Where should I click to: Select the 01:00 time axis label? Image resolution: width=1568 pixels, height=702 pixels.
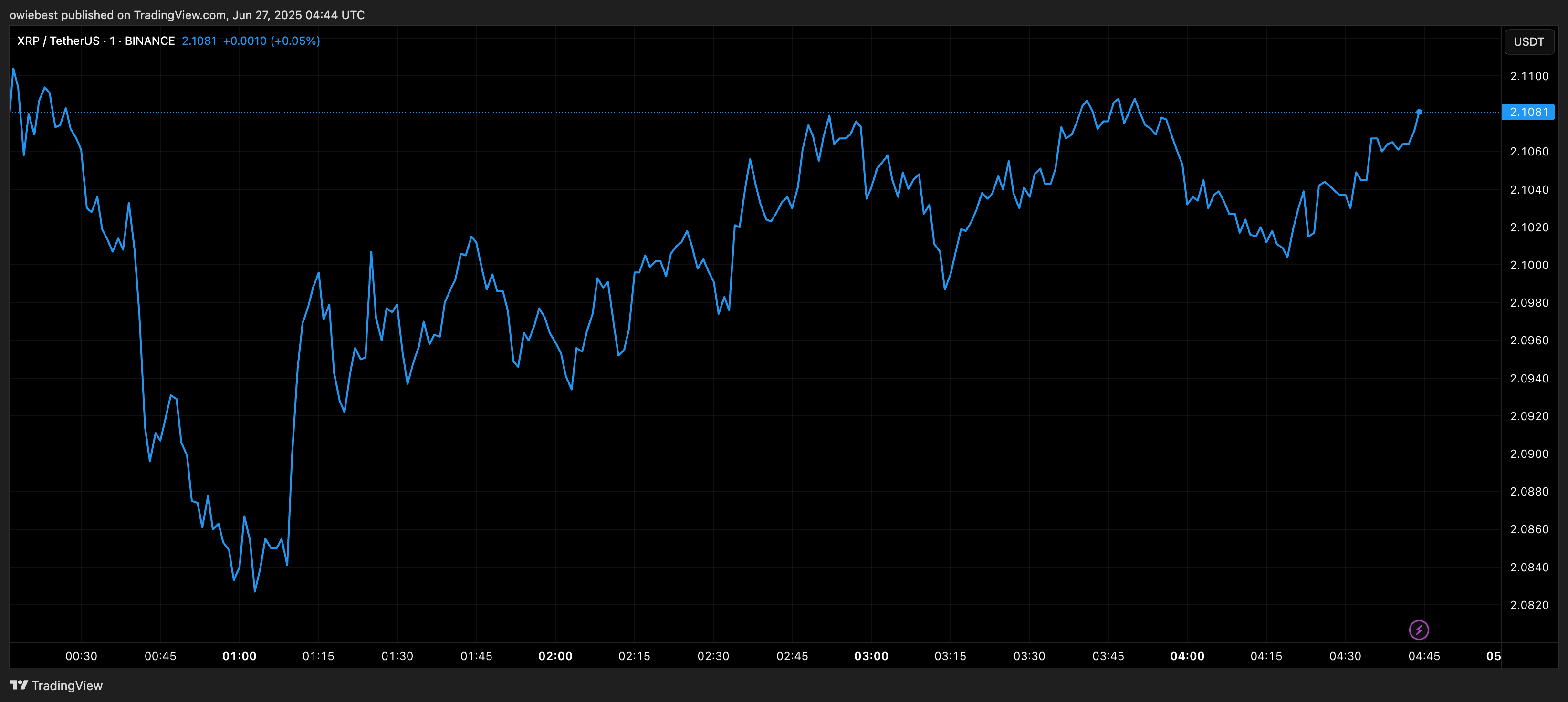click(239, 656)
